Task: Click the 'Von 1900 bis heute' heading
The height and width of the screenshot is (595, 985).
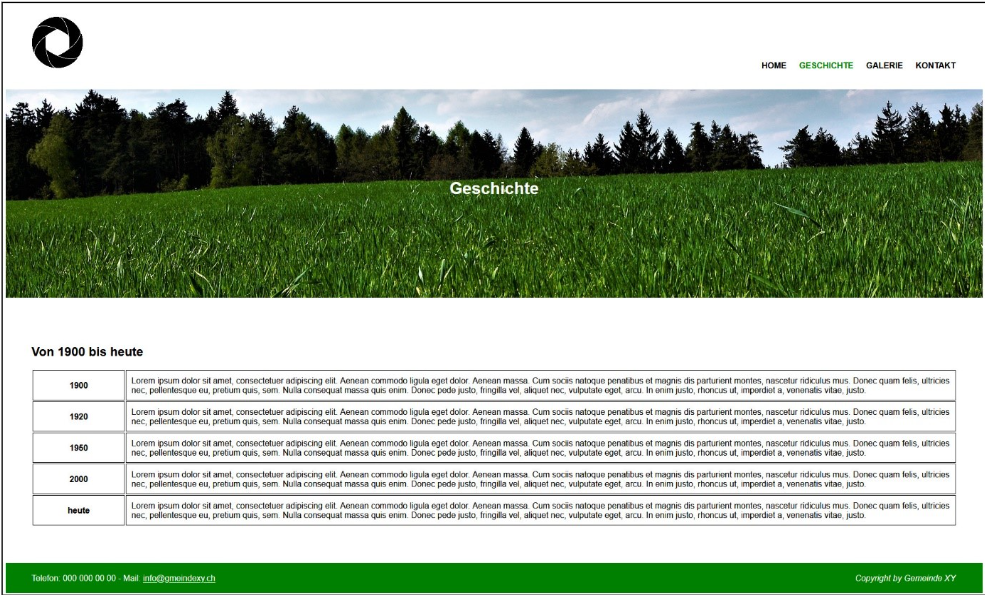Action: click(x=87, y=352)
